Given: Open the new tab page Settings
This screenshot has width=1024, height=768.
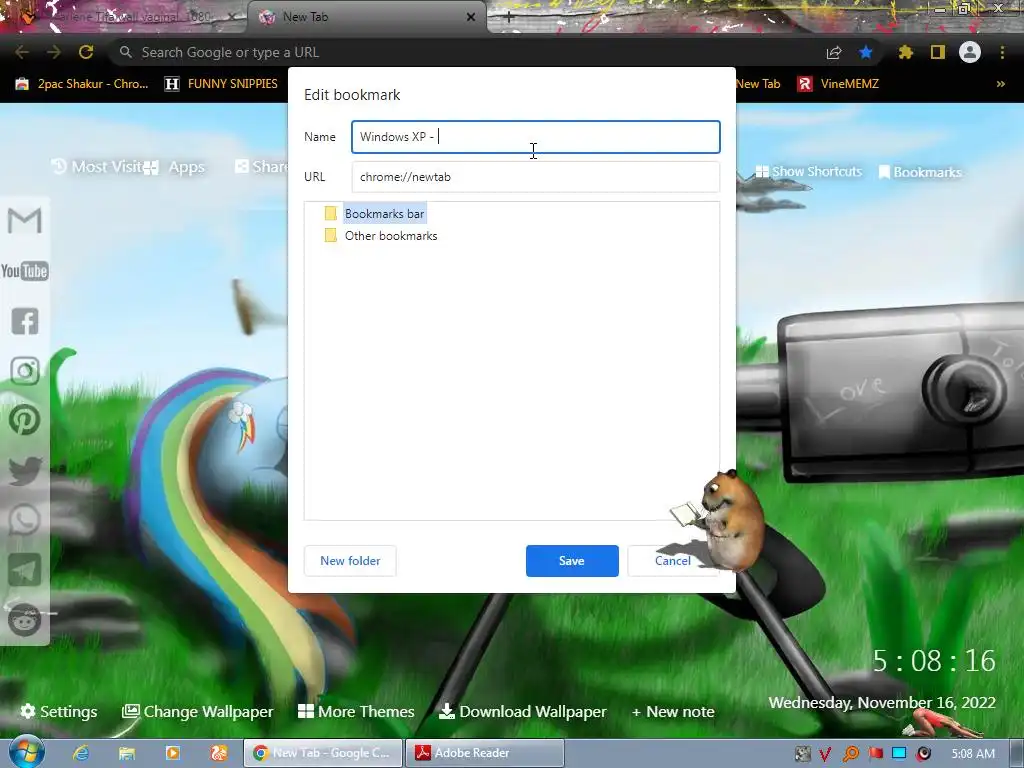Looking at the screenshot, I should 59,711.
